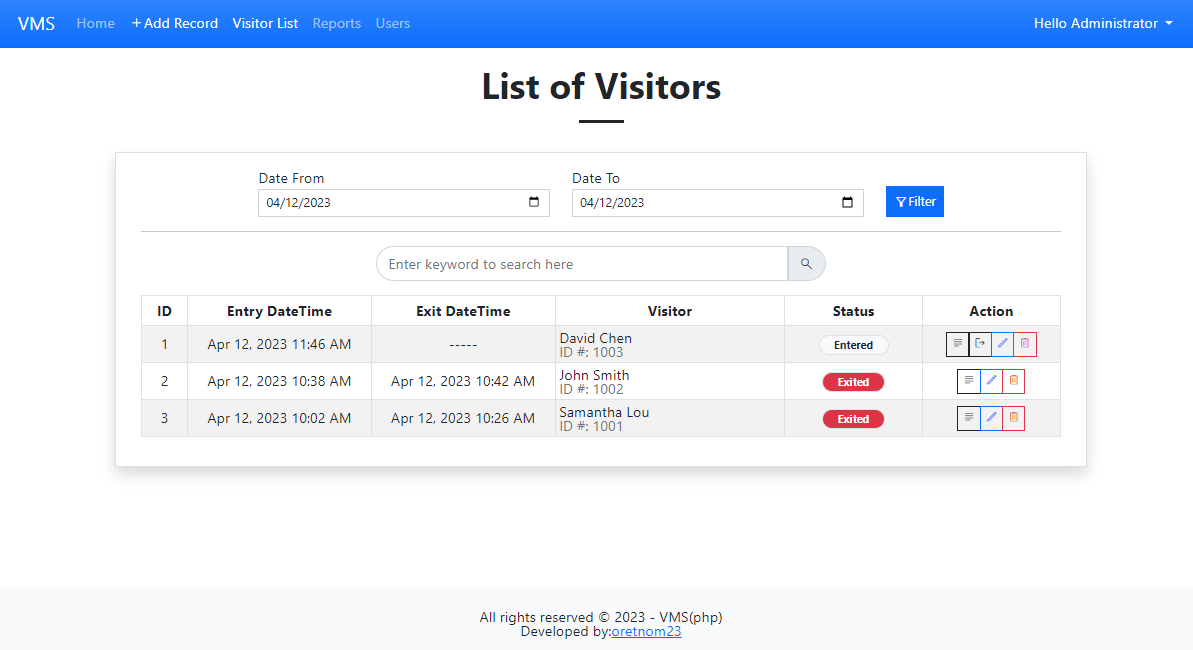Edit David Chen's visitor record via pencil icon
1193x650 pixels.
point(1002,344)
